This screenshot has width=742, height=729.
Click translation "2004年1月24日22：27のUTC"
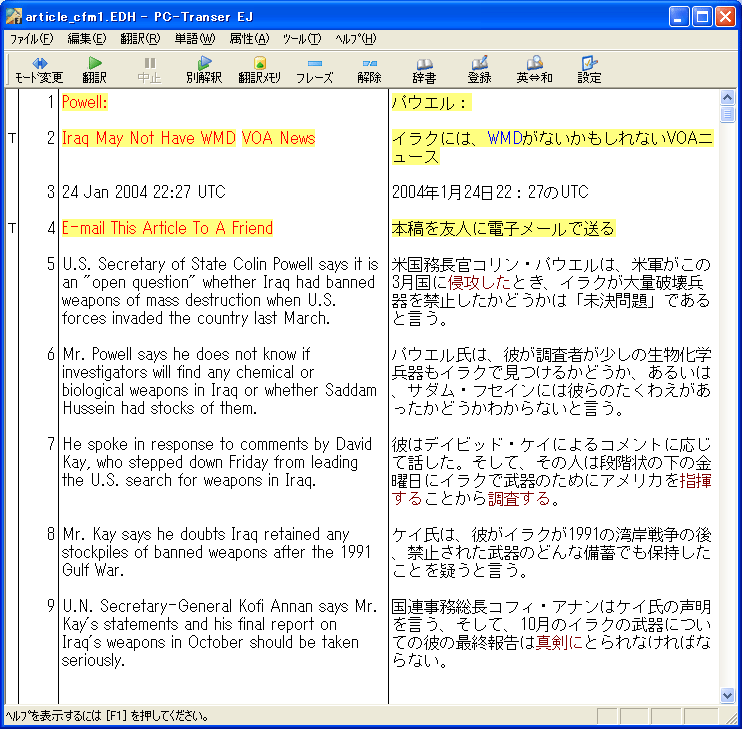coord(490,192)
